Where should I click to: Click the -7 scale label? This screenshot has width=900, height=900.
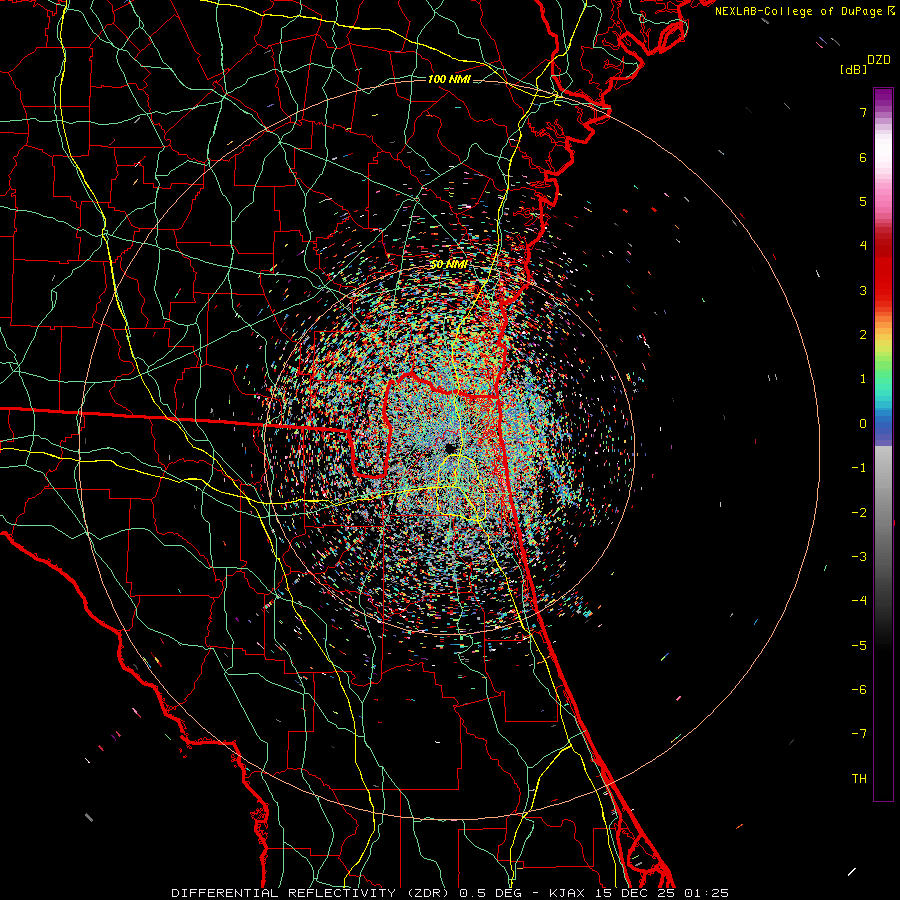coord(859,734)
